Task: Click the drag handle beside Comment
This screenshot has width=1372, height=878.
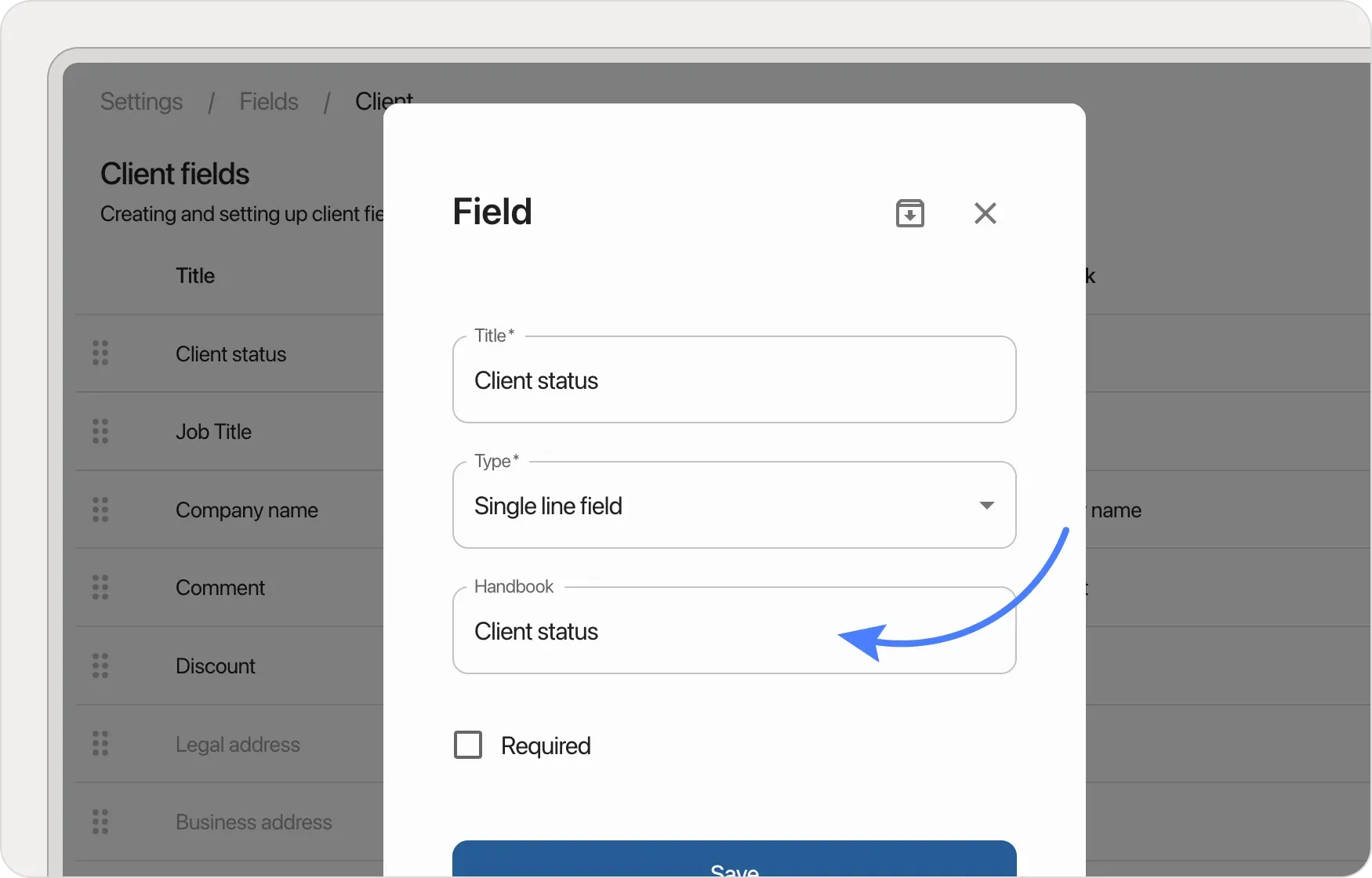Action: pyautogui.click(x=100, y=587)
